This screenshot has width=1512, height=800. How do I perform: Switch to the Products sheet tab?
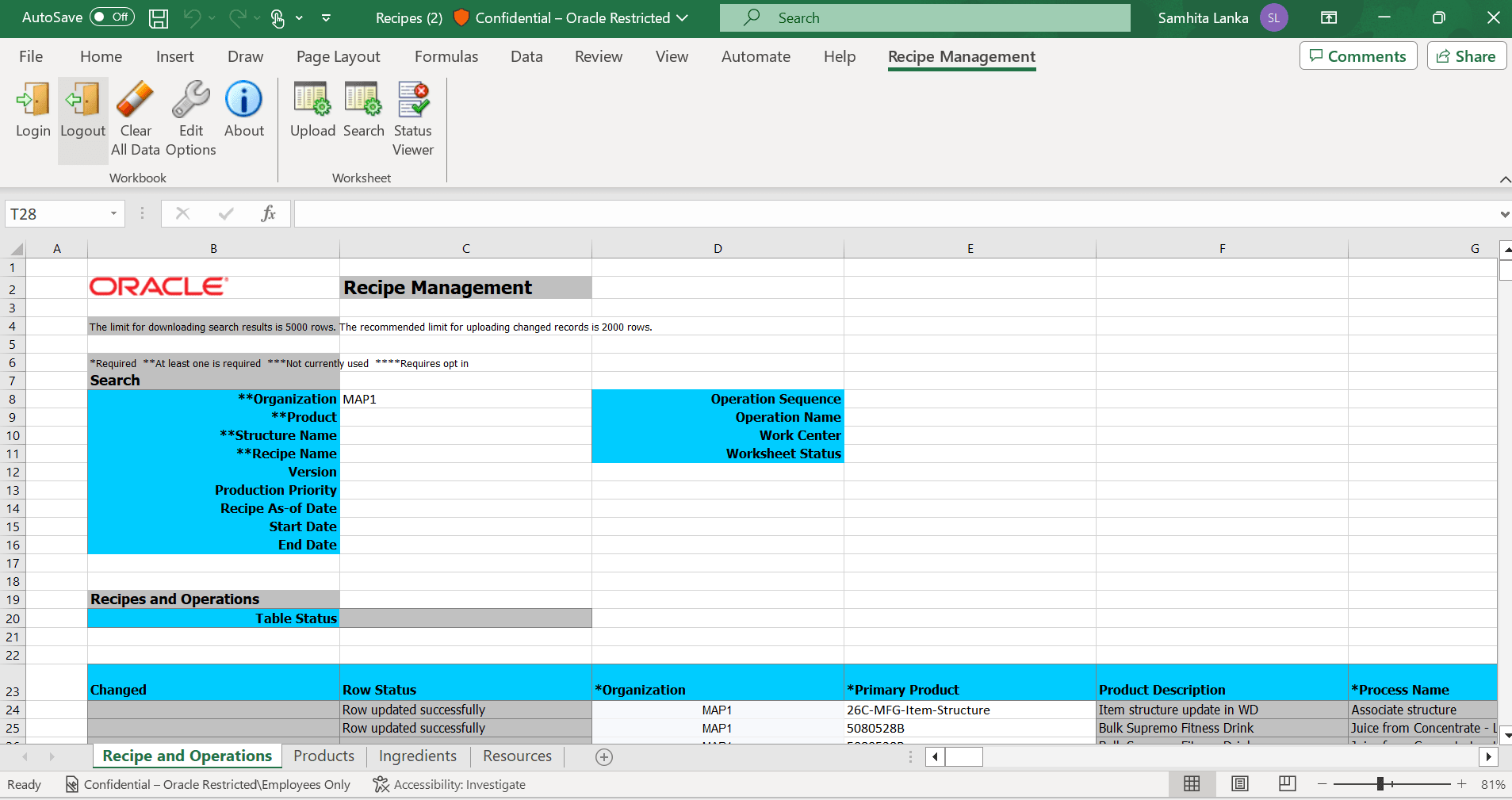tap(323, 756)
